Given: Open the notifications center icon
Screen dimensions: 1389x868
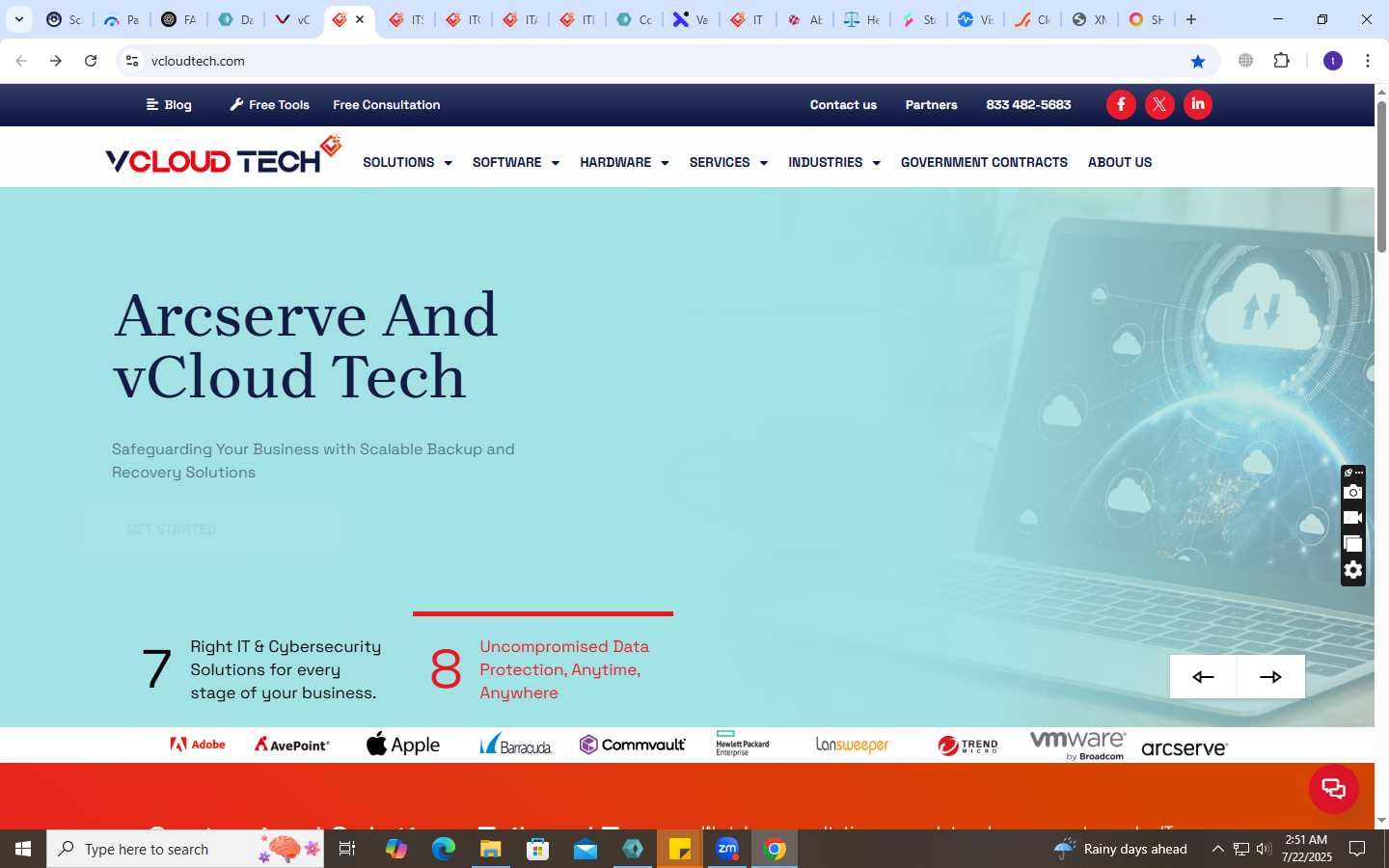Looking at the screenshot, I should click(x=1357, y=849).
